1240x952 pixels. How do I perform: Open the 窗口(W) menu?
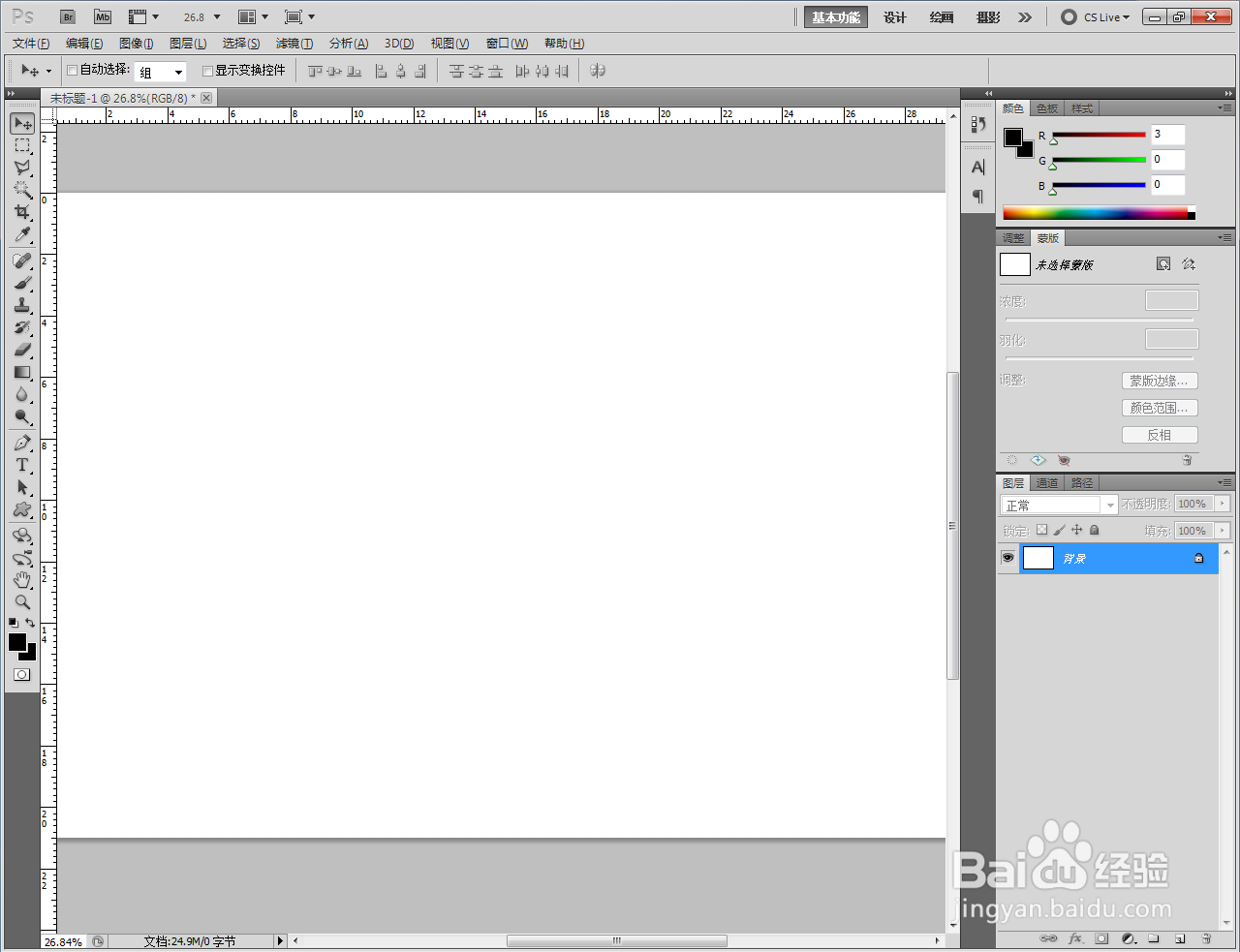pyautogui.click(x=507, y=44)
